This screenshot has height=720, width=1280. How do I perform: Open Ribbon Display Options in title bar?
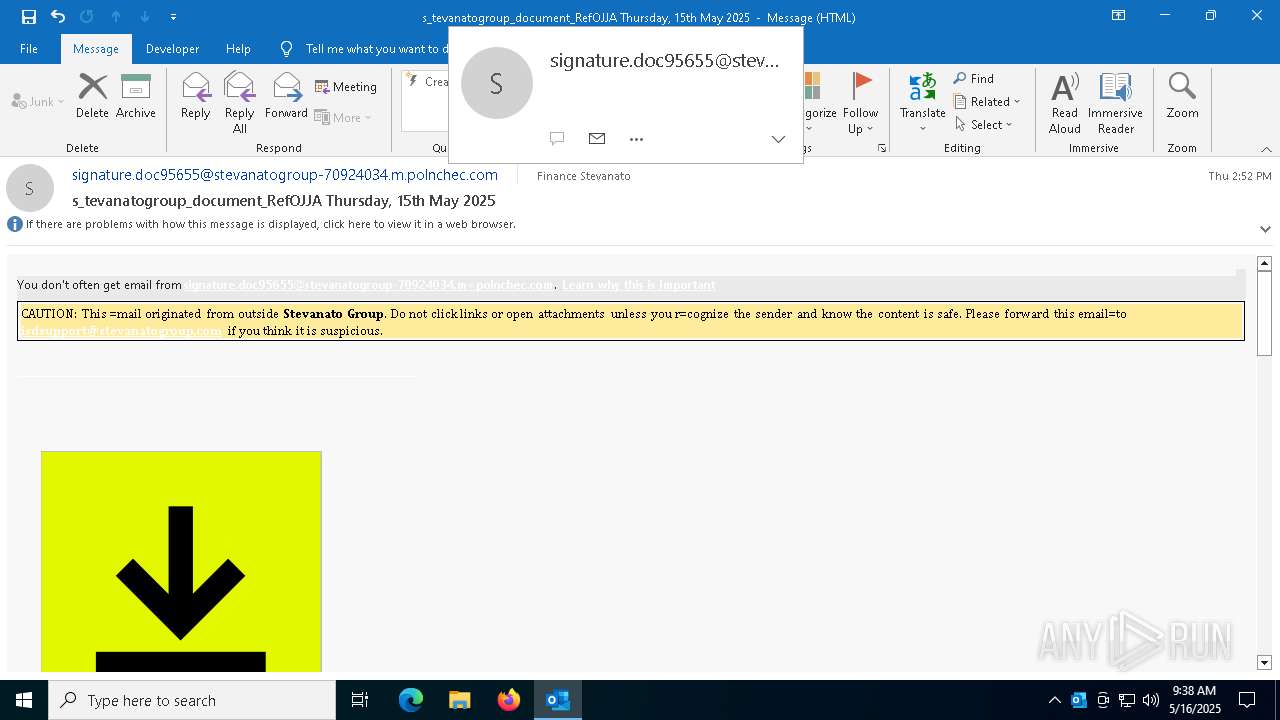[1119, 16]
